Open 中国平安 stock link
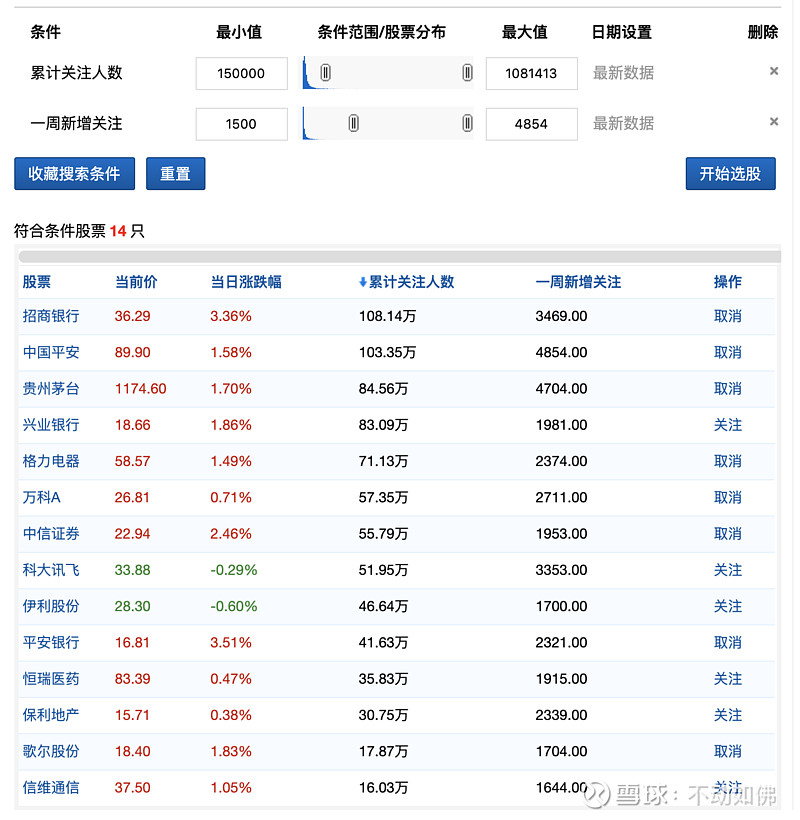This screenshot has width=800, height=820. [x=51, y=352]
